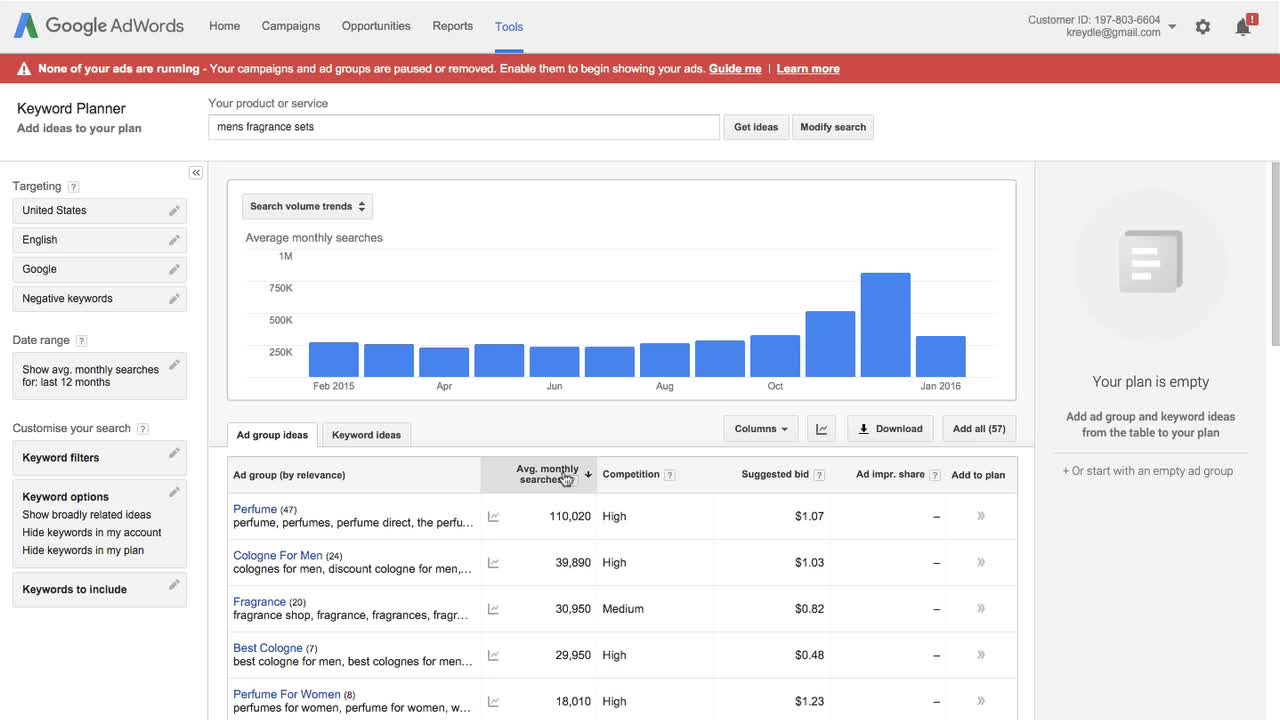
Task: Collapse the left sidebar panel
Action: tap(196, 173)
